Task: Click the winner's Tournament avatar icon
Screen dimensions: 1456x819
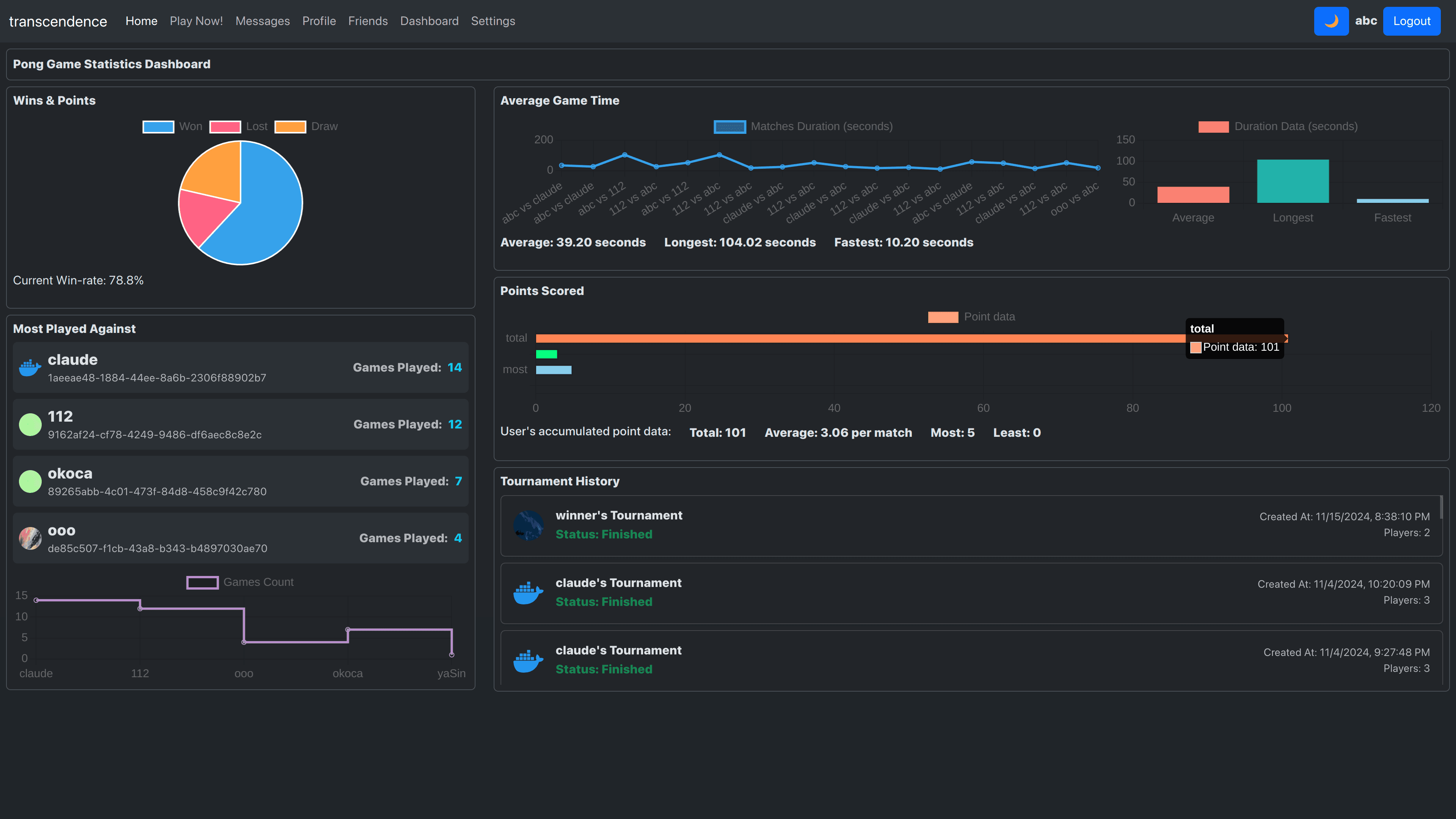Action: pos(528,525)
